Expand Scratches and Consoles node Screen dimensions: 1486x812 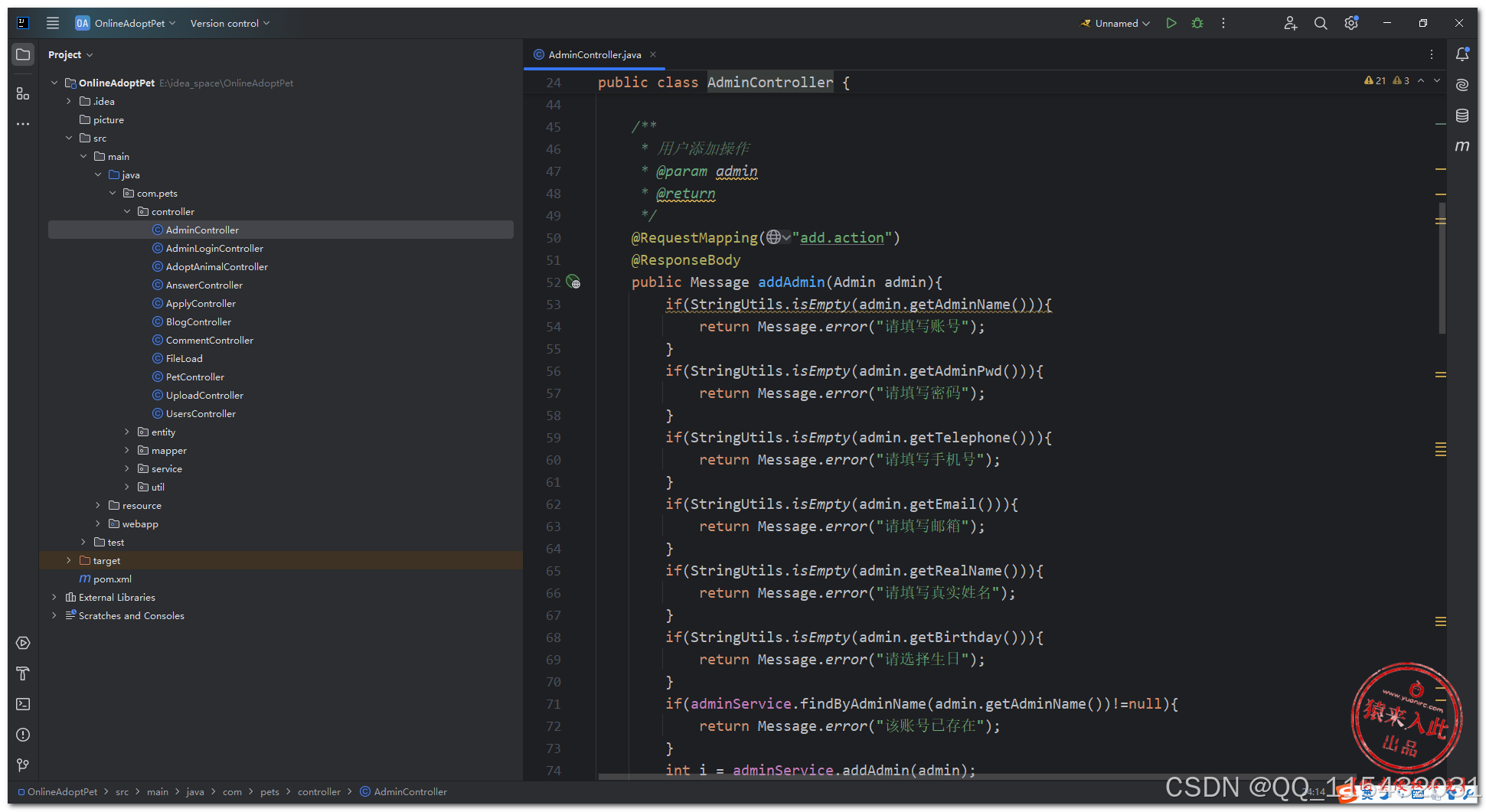point(54,615)
